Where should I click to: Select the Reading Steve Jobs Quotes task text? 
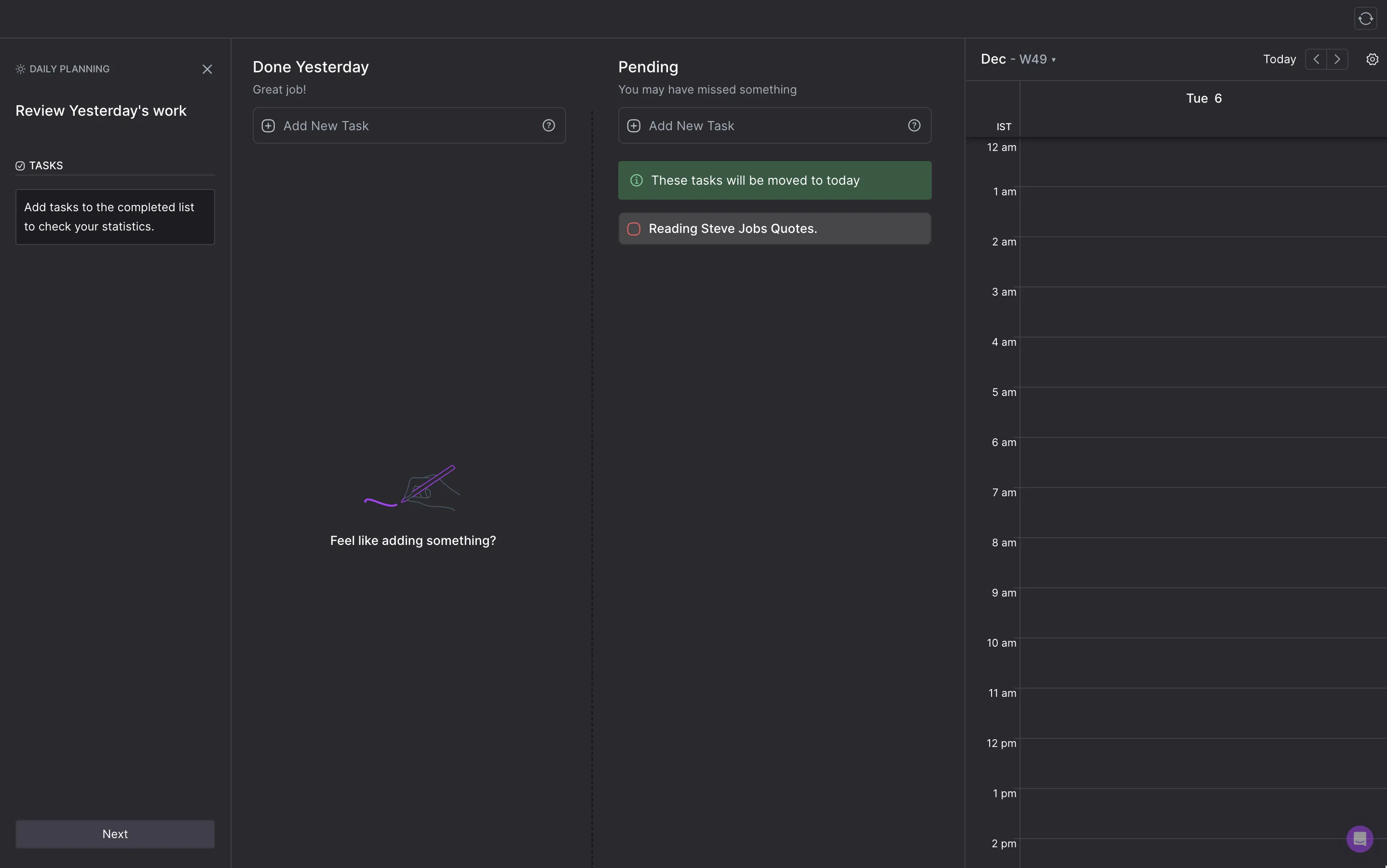[x=733, y=229]
